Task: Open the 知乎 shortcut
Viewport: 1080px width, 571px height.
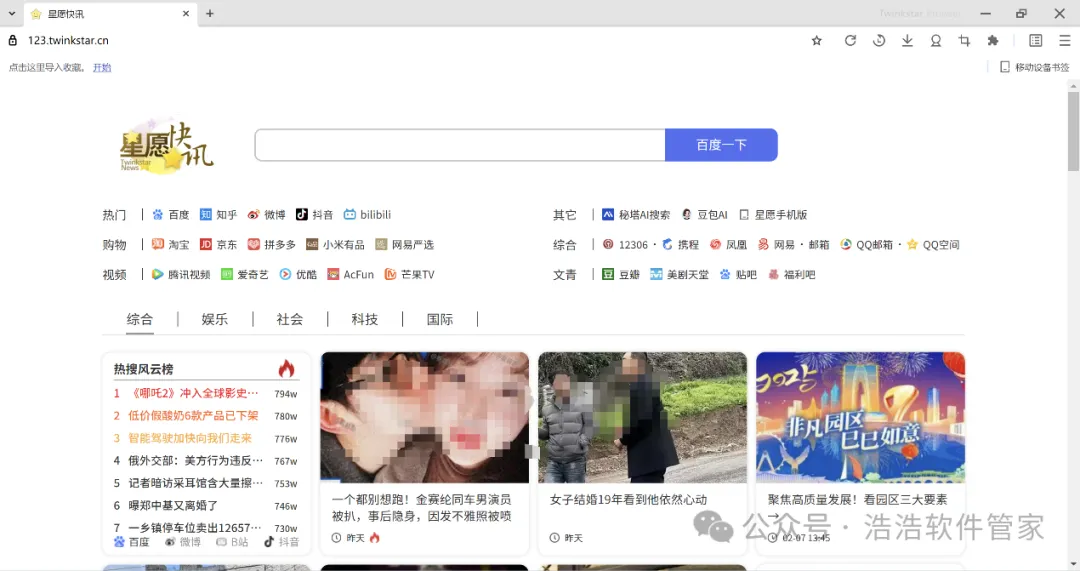Action: [218, 215]
